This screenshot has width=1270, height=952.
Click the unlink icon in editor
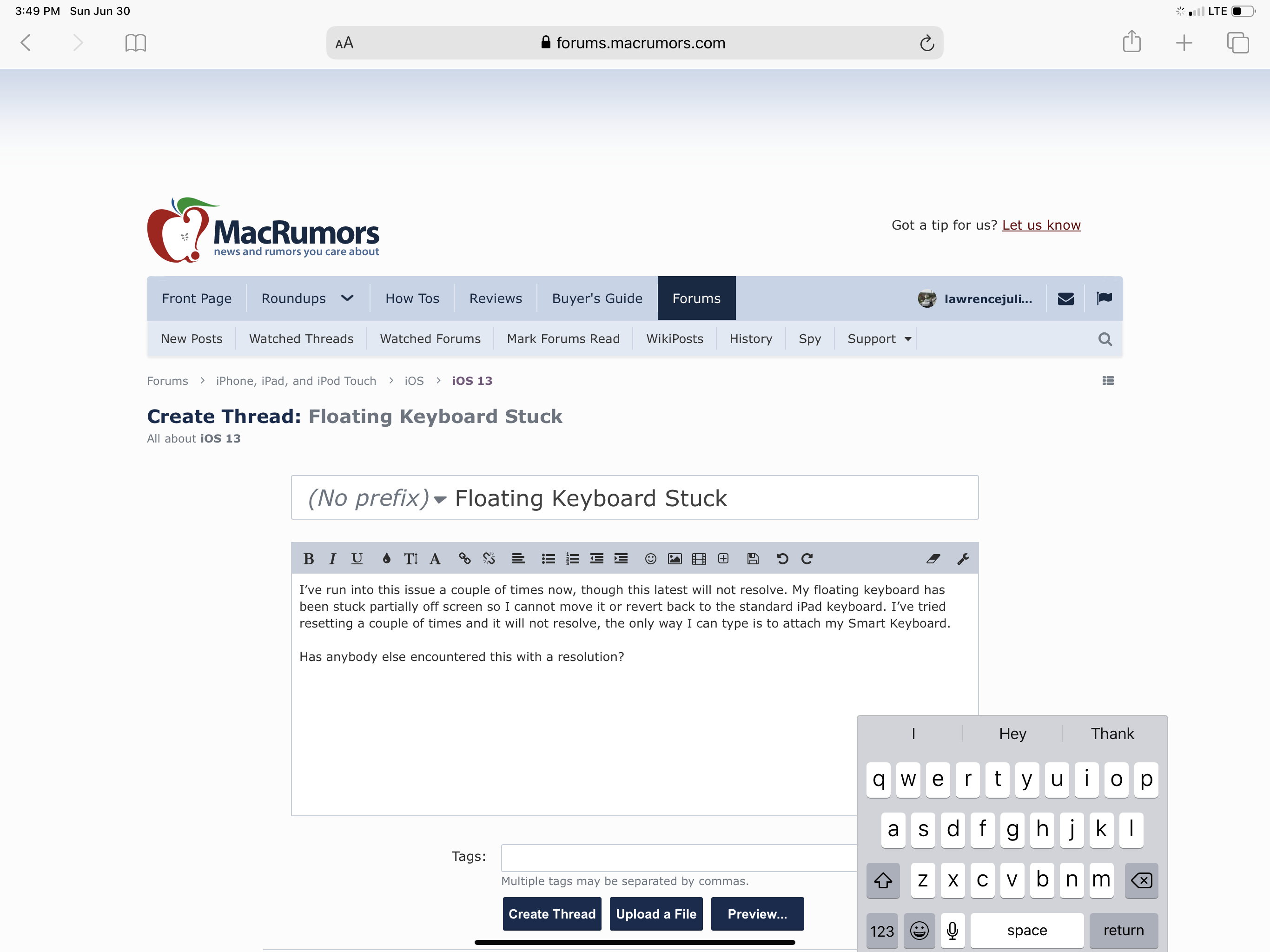(x=489, y=559)
